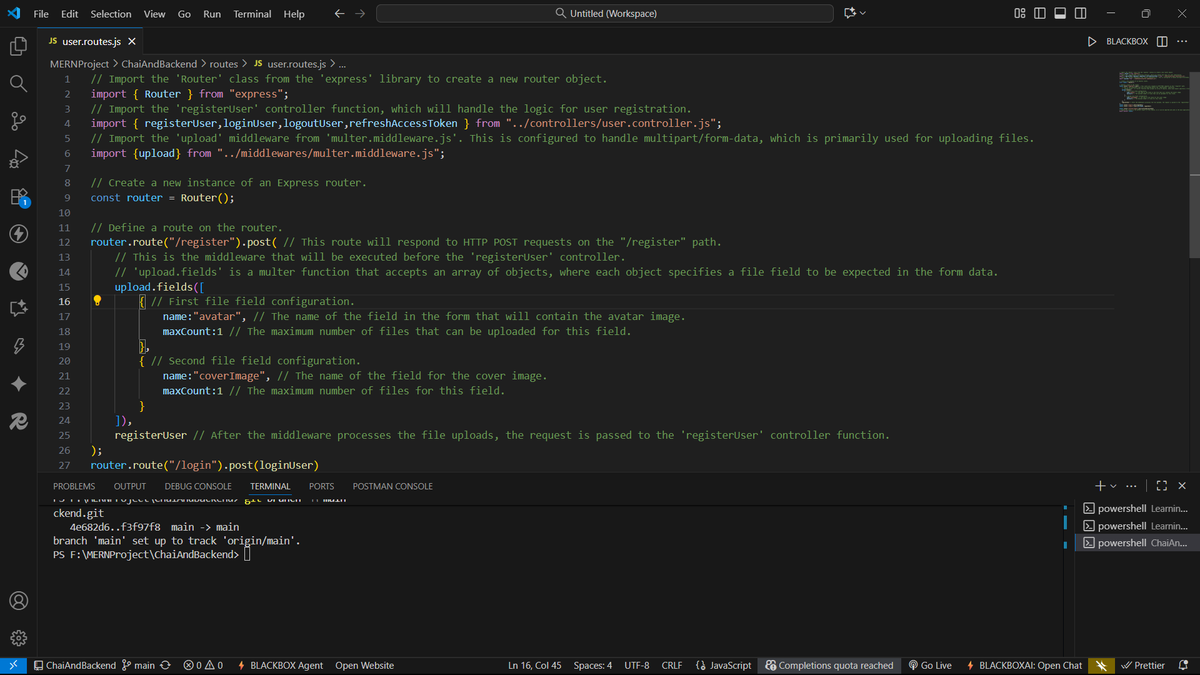Go back with the left arrow
The image size is (1200, 675).
pyautogui.click(x=340, y=14)
